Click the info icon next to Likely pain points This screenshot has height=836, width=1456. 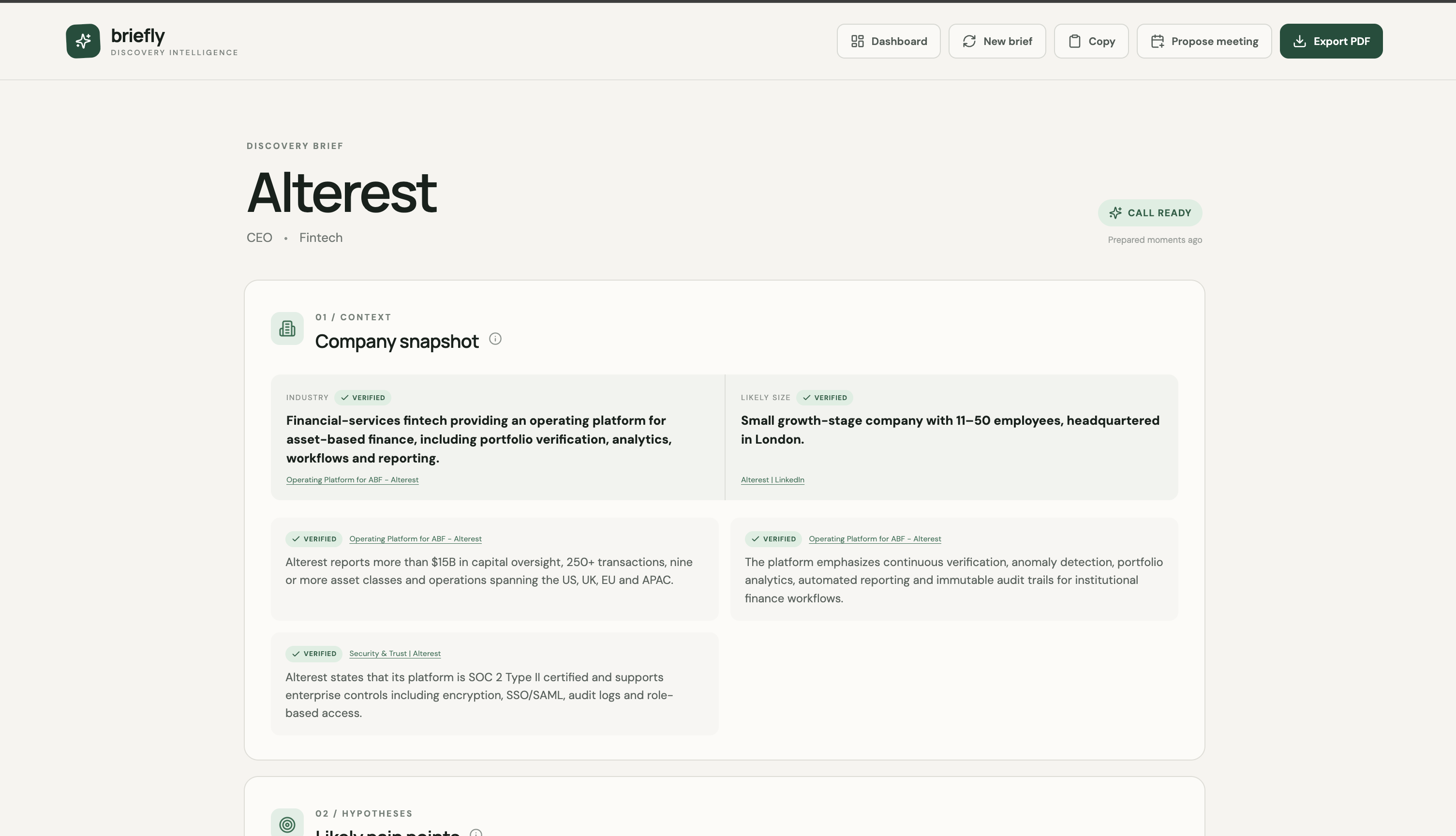476,833
